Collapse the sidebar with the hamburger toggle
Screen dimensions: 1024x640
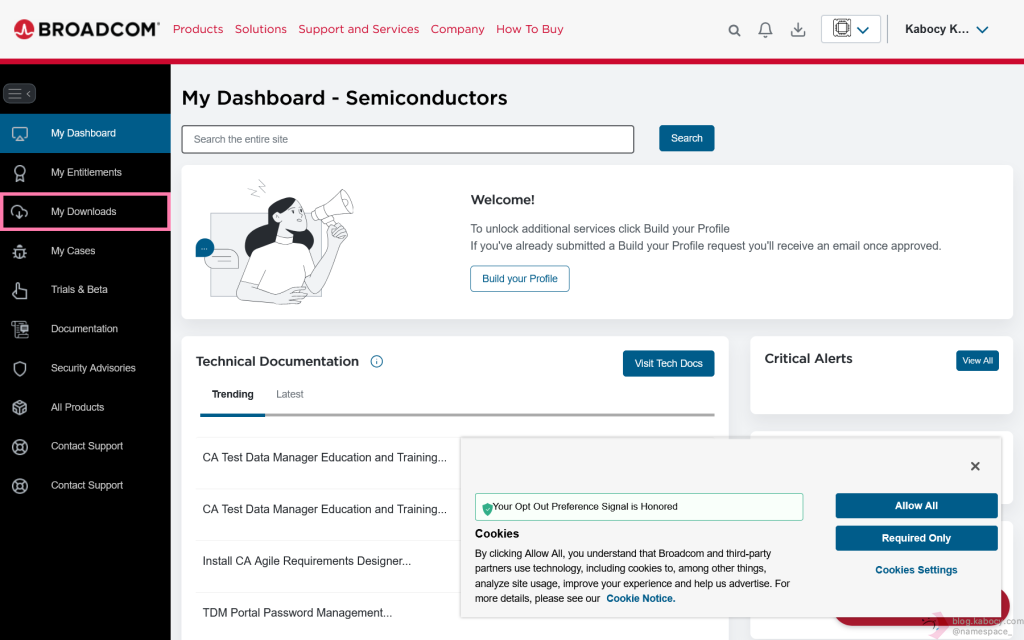[x=19, y=94]
